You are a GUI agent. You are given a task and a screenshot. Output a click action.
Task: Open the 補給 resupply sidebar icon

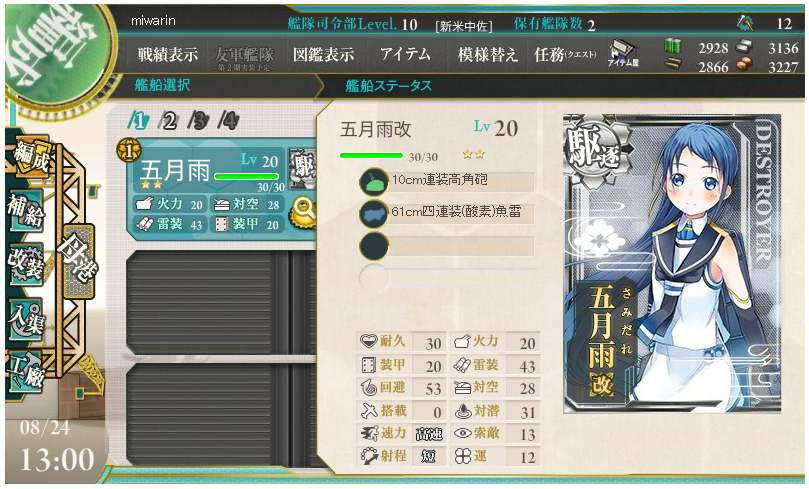pyautogui.click(x=26, y=210)
